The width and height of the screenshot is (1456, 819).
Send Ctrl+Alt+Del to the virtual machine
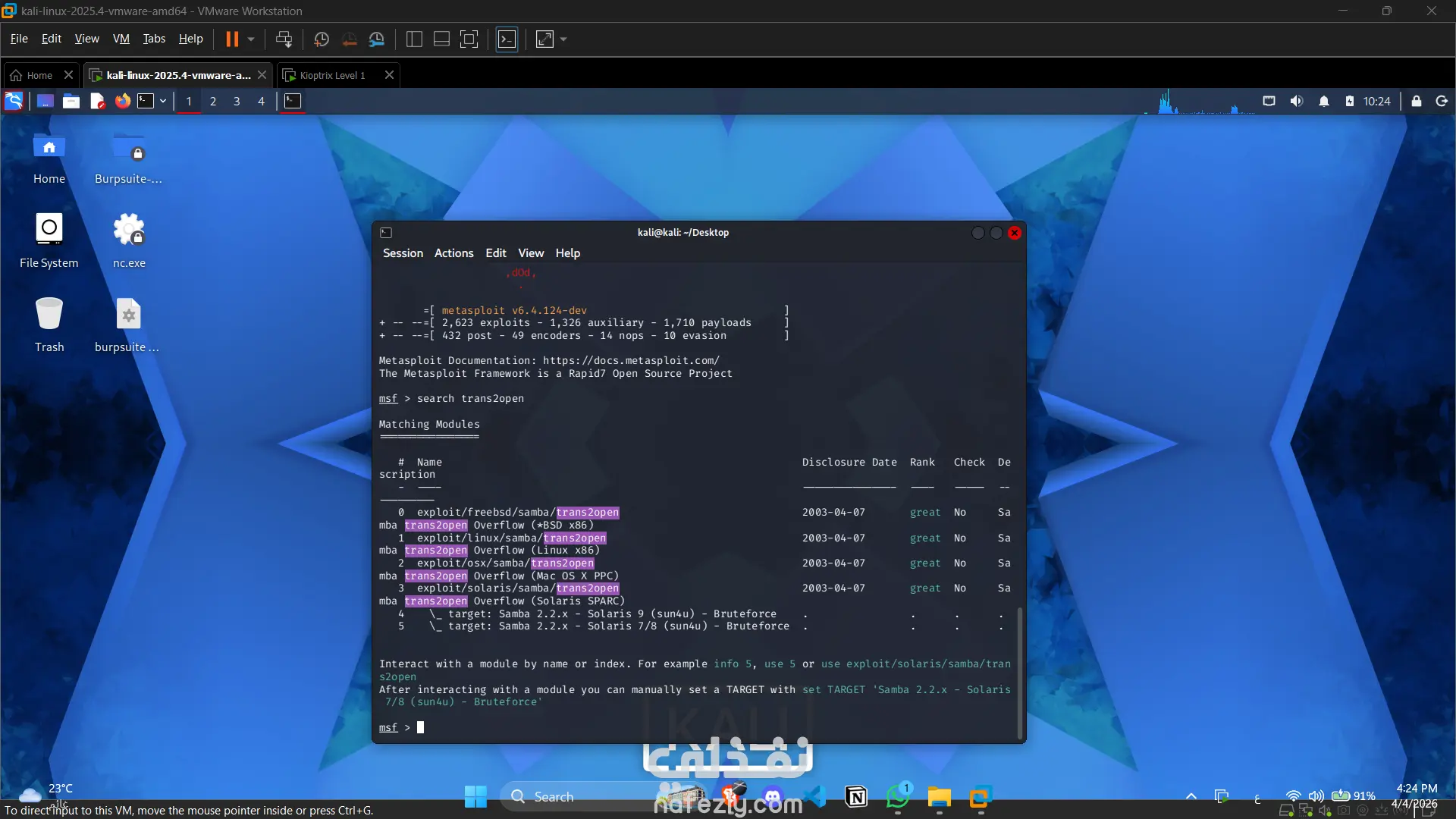[x=284, y=39]
